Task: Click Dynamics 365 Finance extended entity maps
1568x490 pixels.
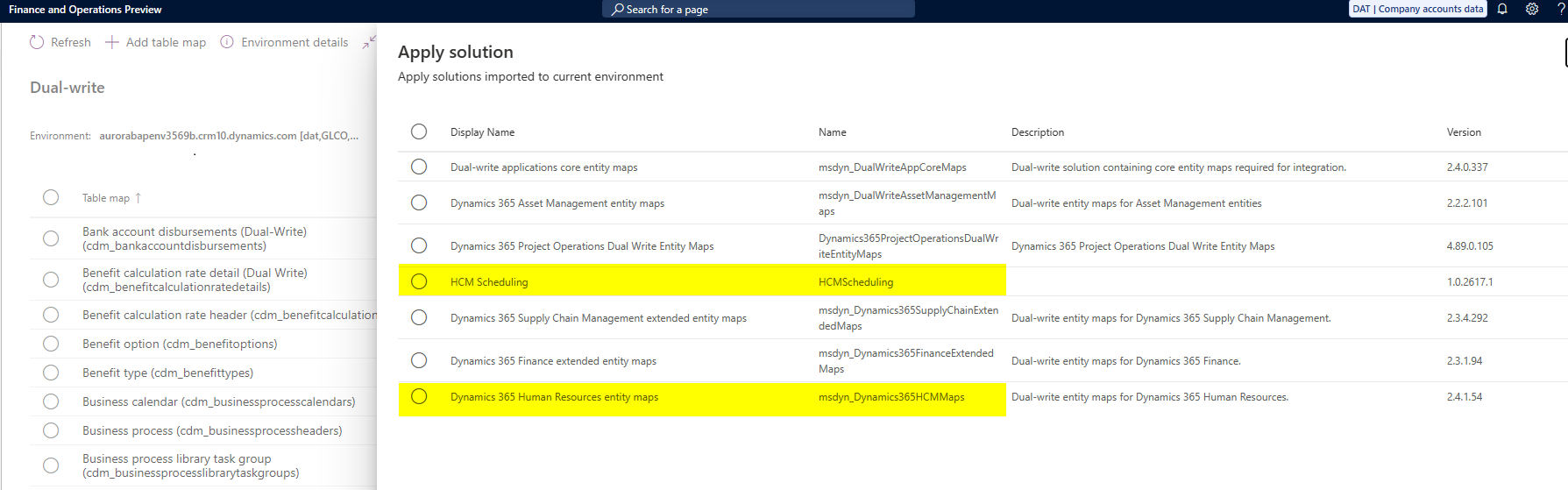Action: pos(553,361)
